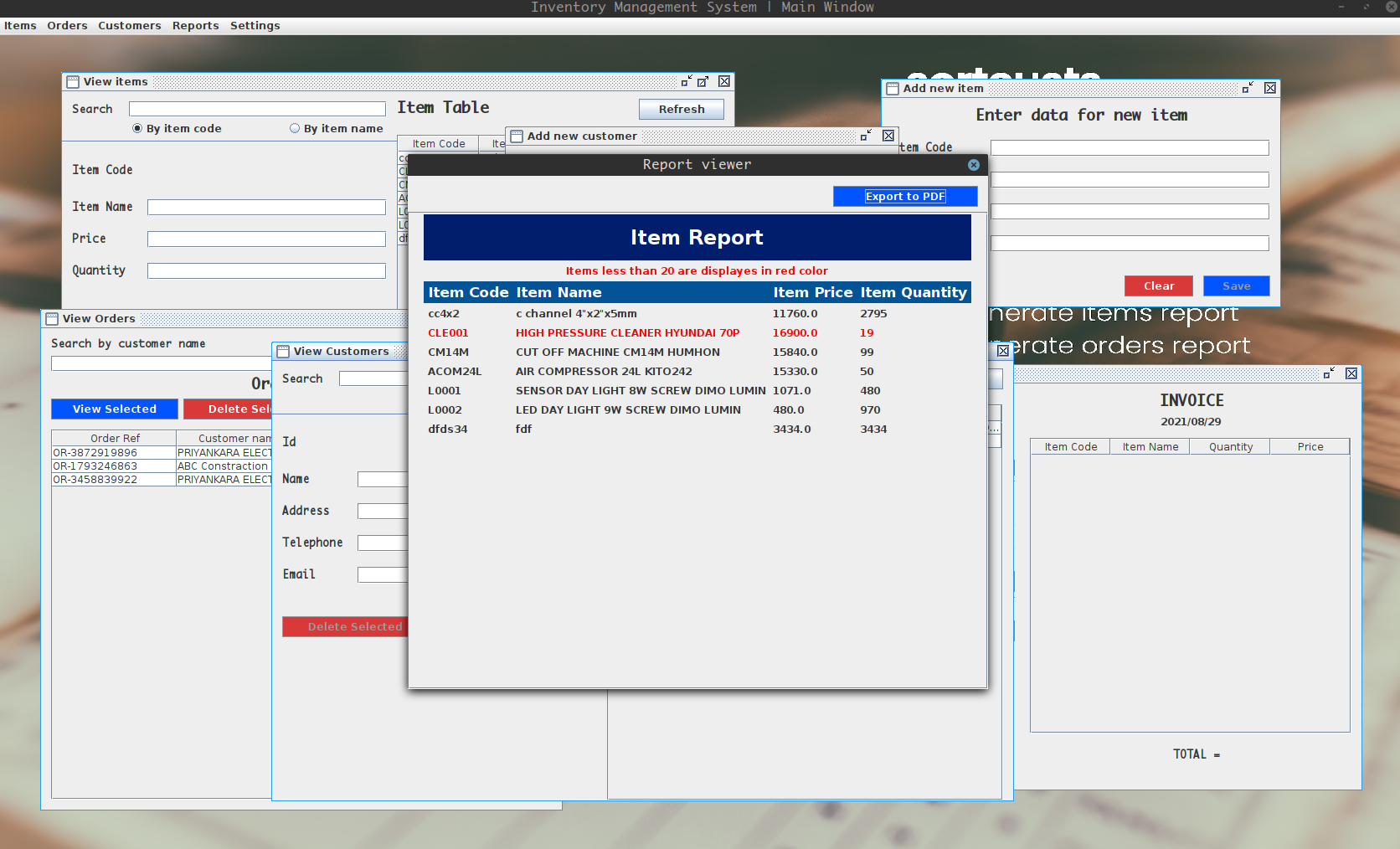Select the red CLE001 row in Item Report

[x=628, y=332]
